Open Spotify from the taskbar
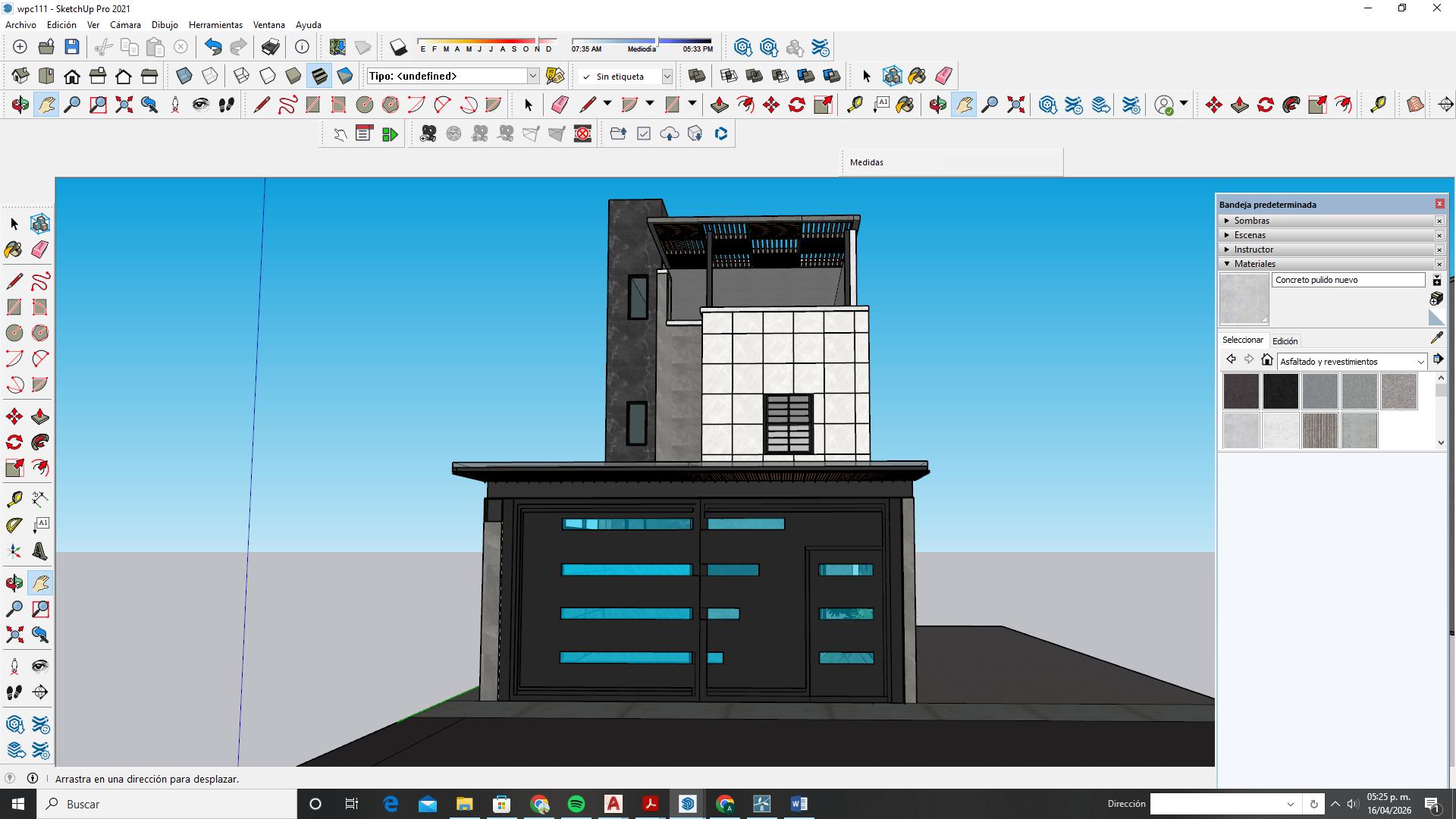Screen dimensions: 1456x819 (576, 804)
